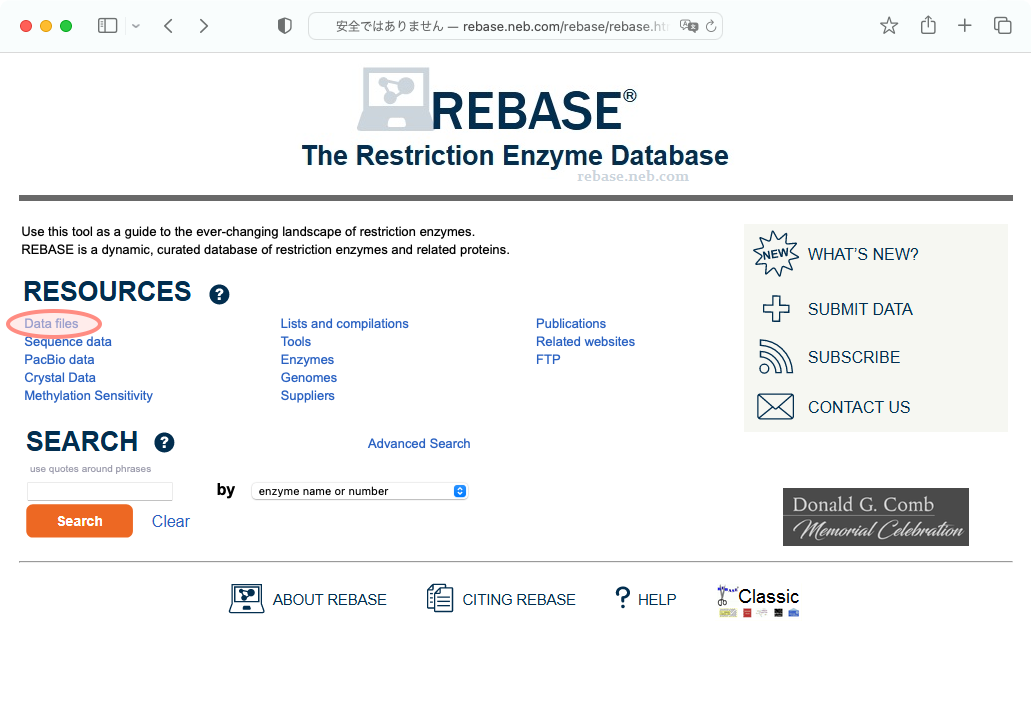Open the Enzymes link

pos(307,360)
